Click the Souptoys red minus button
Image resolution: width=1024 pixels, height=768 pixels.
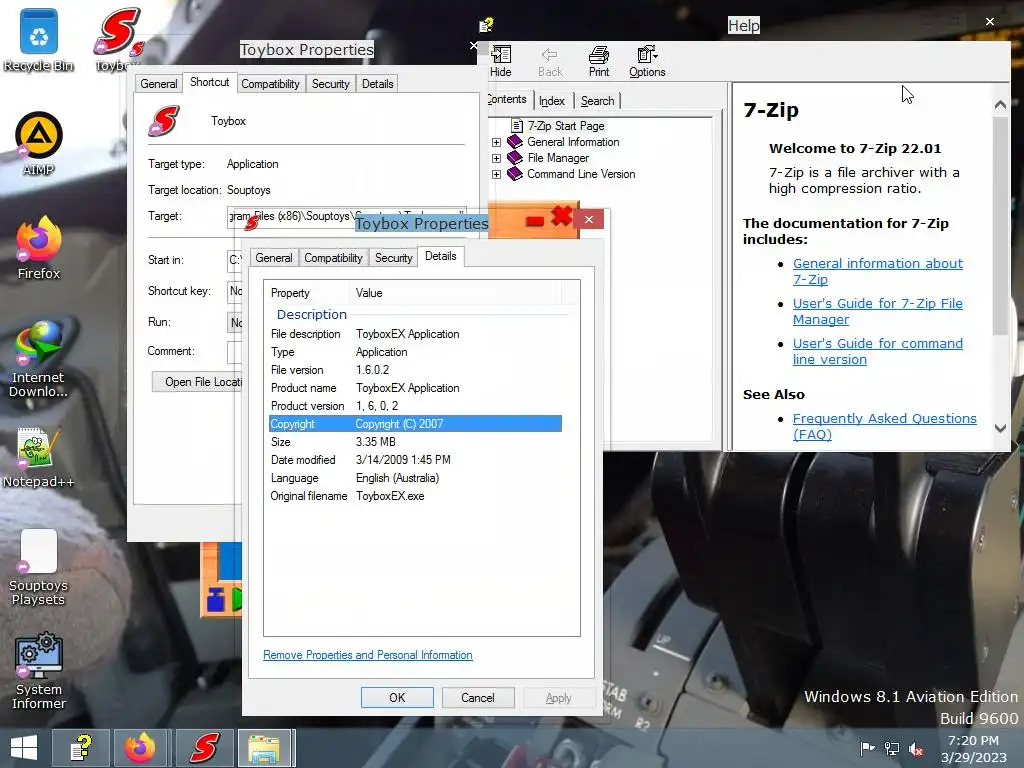tap(535, 221)
